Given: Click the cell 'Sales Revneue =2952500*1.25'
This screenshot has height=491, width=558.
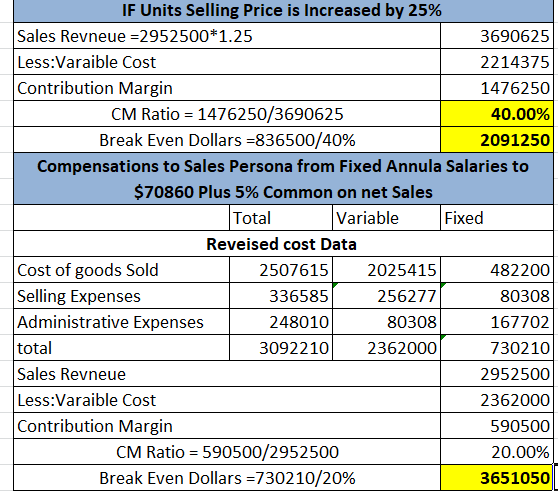Looking at the screenshot, I should click(x=227, y=36).
